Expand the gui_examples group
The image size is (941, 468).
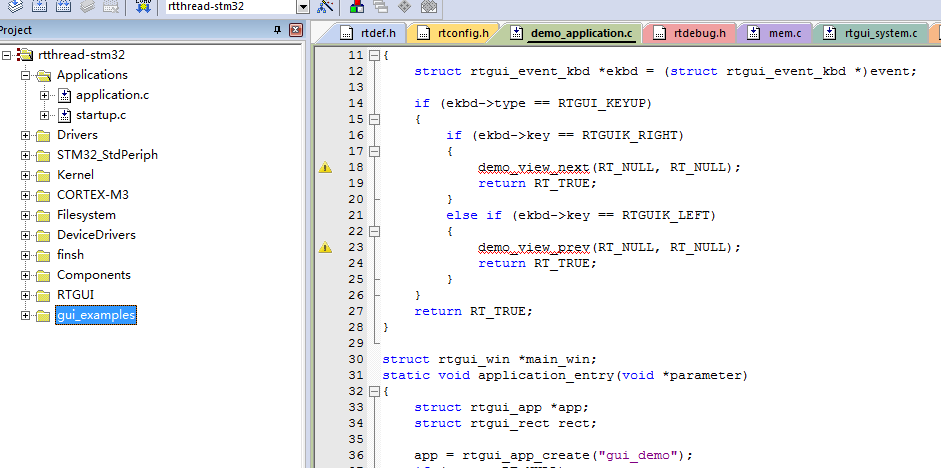tap(25, 315)
